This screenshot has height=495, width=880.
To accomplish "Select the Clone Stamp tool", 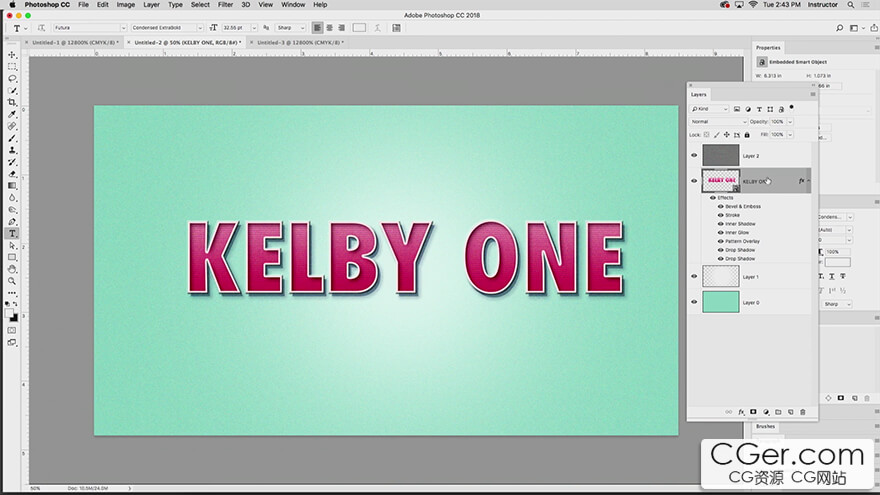I will (x=12, y=150).
